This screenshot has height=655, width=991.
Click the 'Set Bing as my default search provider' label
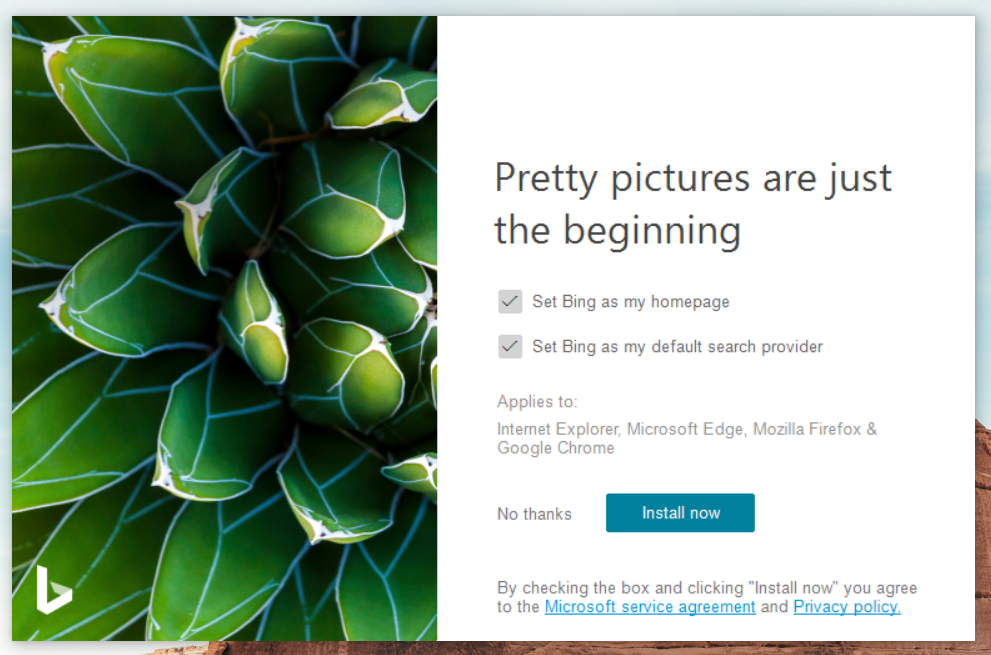[678, 347]
